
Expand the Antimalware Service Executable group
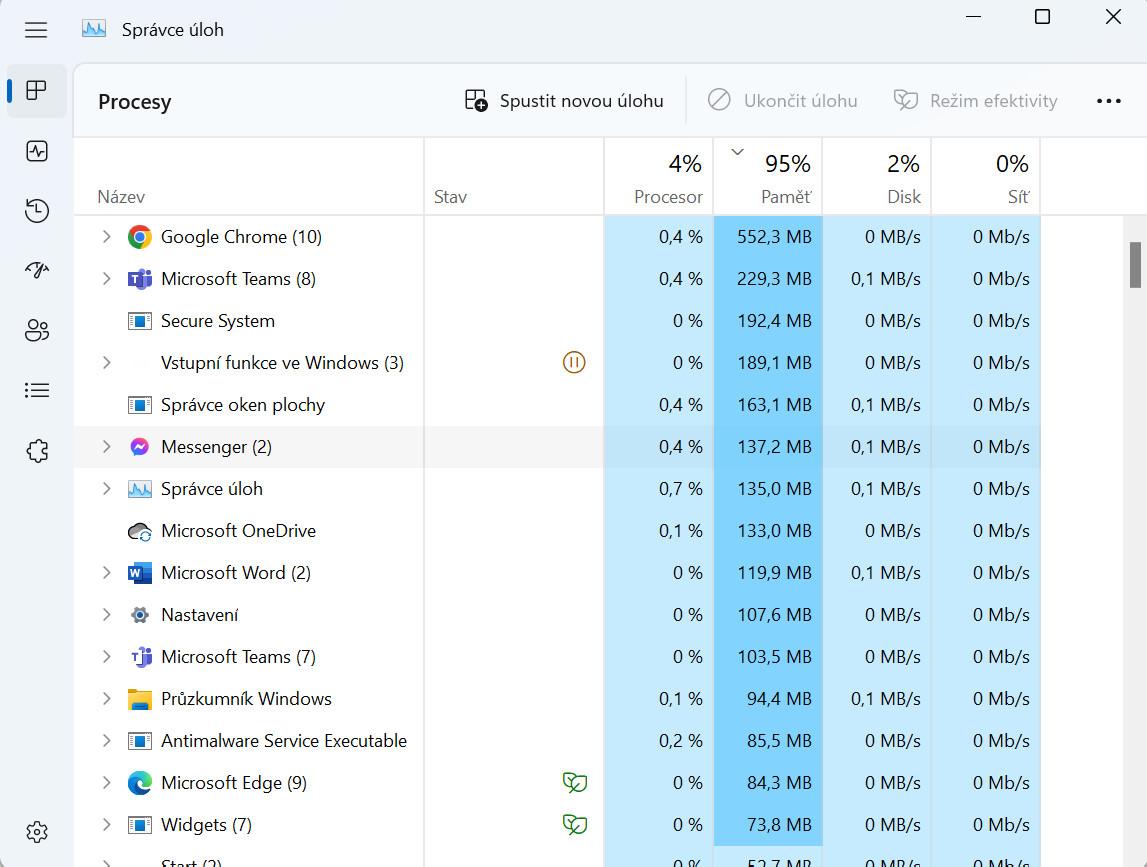107,741
